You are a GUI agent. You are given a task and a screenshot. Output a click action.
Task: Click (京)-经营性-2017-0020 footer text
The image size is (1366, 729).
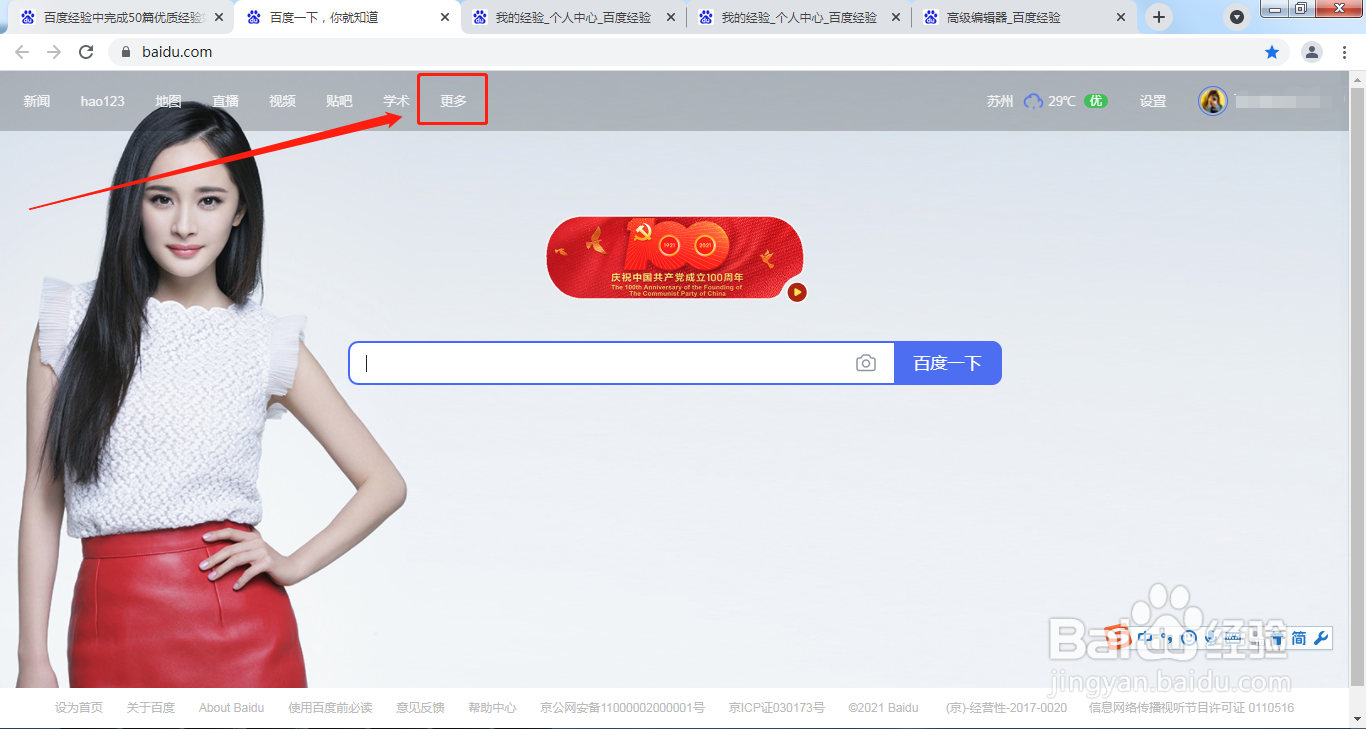pyautogui.click(x=1006, y=708)
